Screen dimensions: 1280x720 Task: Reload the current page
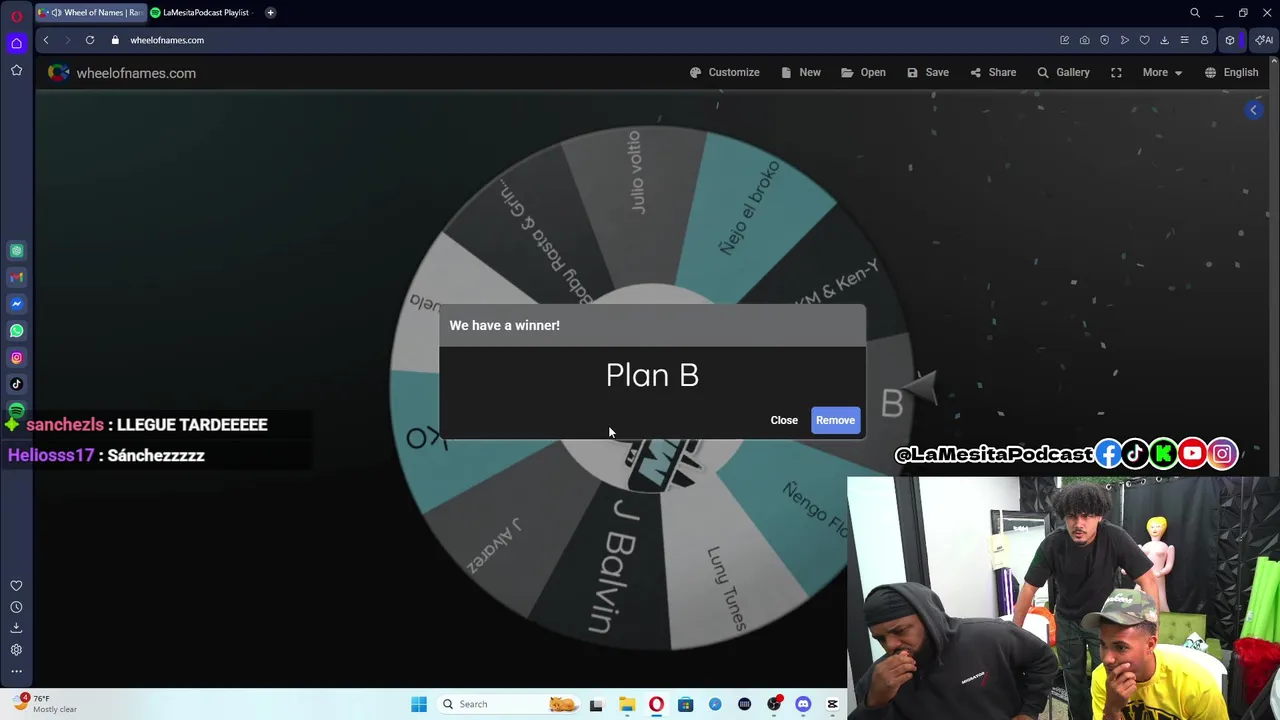pyautogui.click(x=90, y=40)
